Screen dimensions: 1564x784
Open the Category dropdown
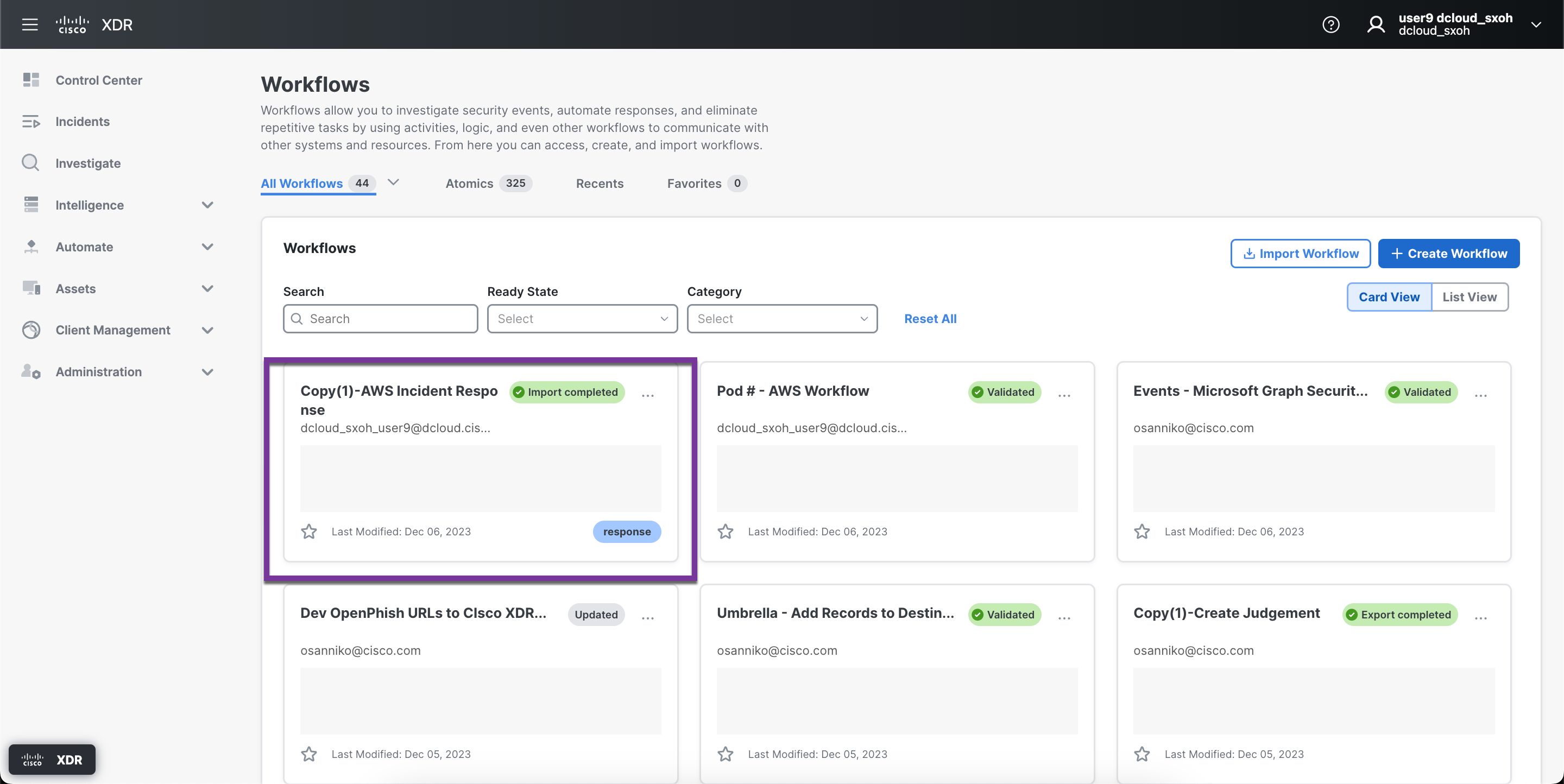coord(782,319)
